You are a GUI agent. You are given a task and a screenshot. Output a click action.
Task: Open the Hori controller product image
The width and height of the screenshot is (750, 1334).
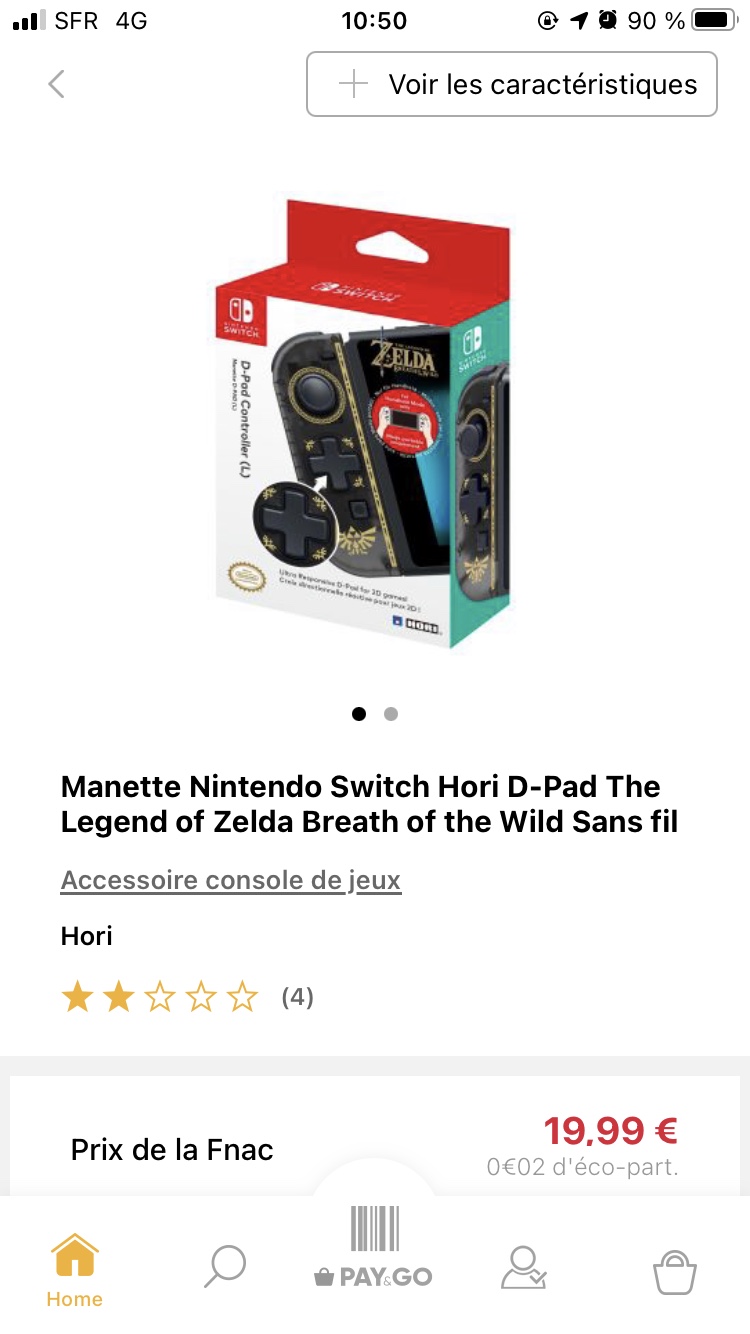tap(375, 423)
